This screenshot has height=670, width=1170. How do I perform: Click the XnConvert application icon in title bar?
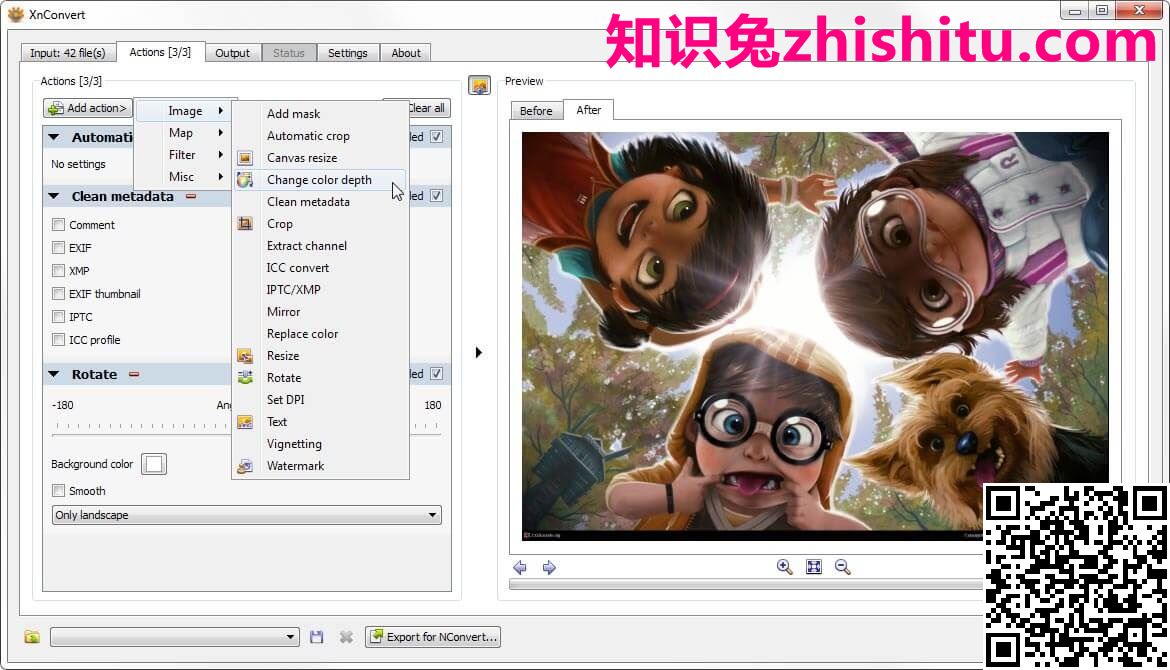15,14
